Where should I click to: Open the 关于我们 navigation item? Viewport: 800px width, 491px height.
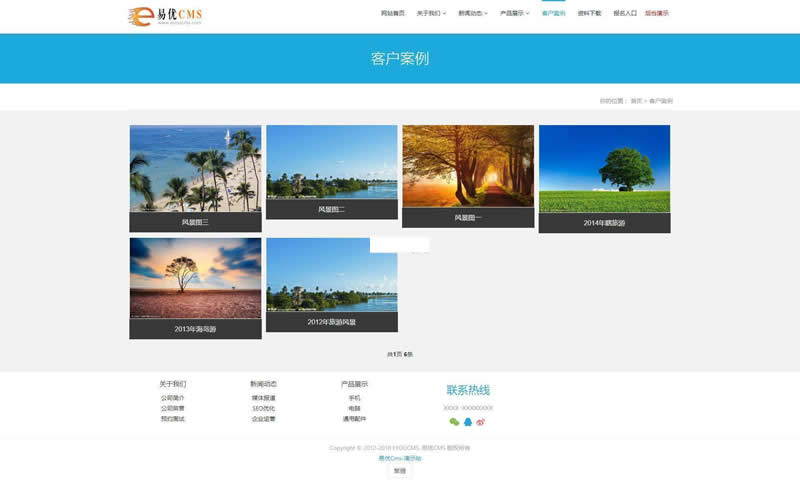[428, 13]
